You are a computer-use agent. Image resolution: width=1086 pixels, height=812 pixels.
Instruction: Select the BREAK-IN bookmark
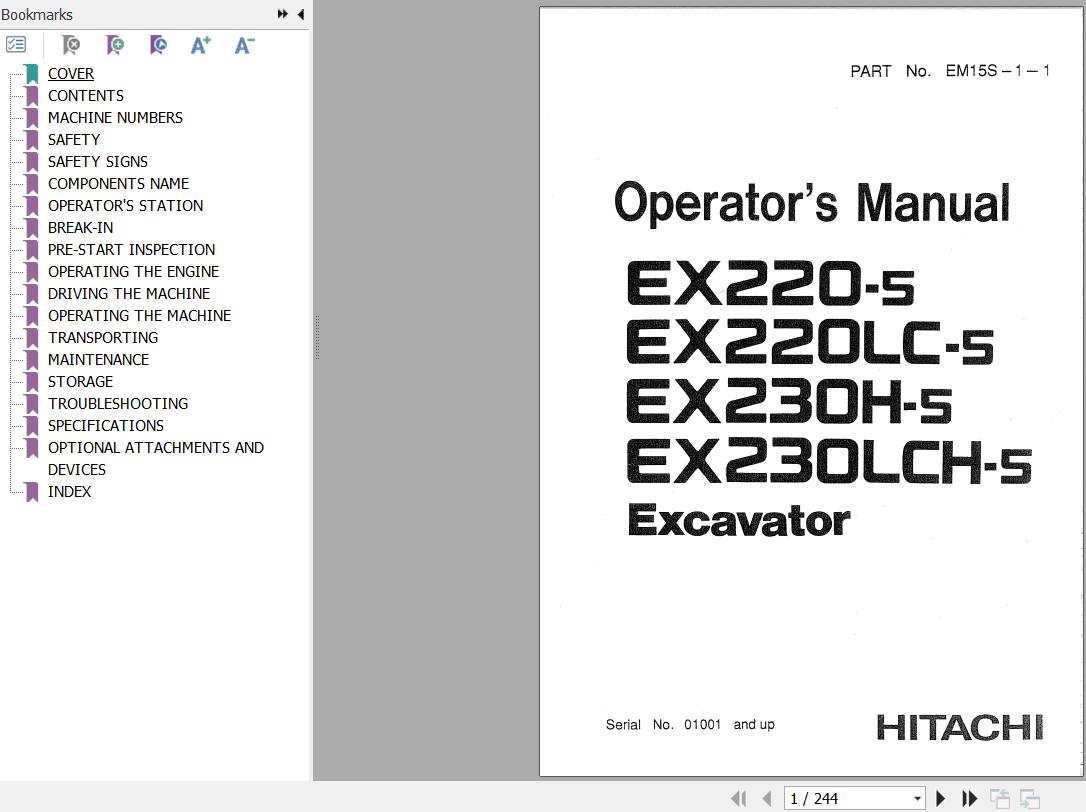(x=80, y=228)
